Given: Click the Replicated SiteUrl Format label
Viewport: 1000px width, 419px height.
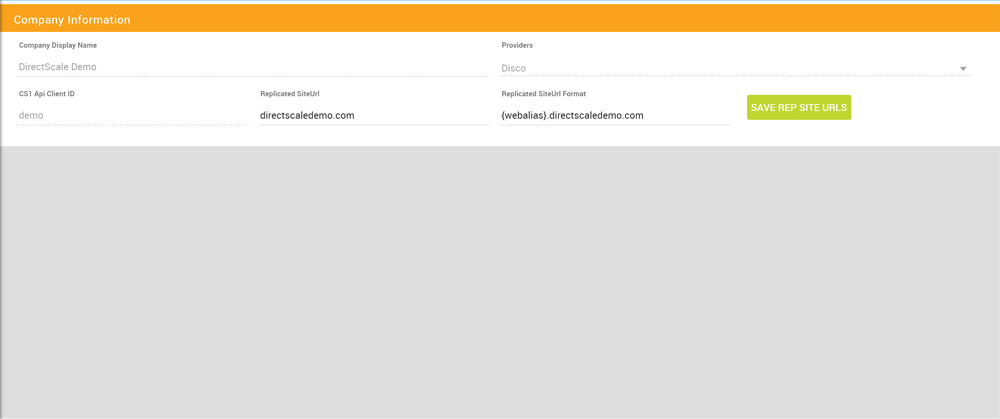Looking at the screenshot, I should click(x=544, y=94).
